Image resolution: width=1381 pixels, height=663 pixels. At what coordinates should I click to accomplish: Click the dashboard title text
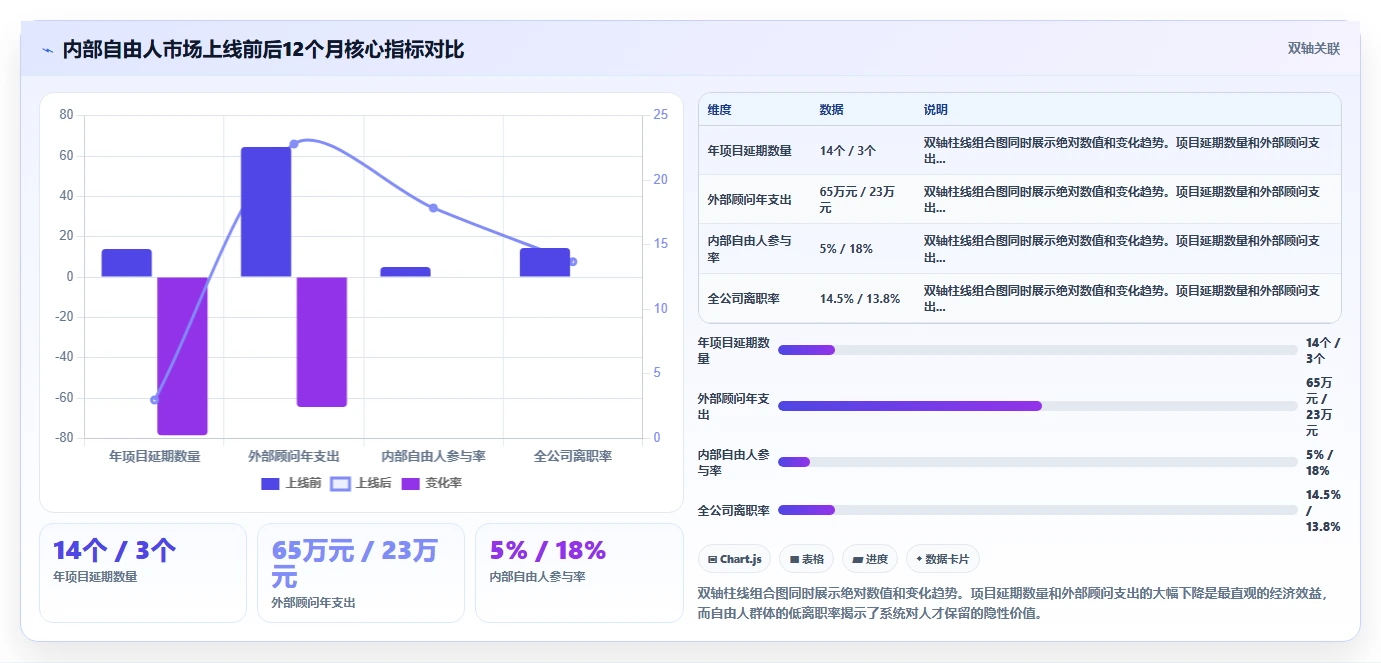pyautogui.click(x=263, y=49)
